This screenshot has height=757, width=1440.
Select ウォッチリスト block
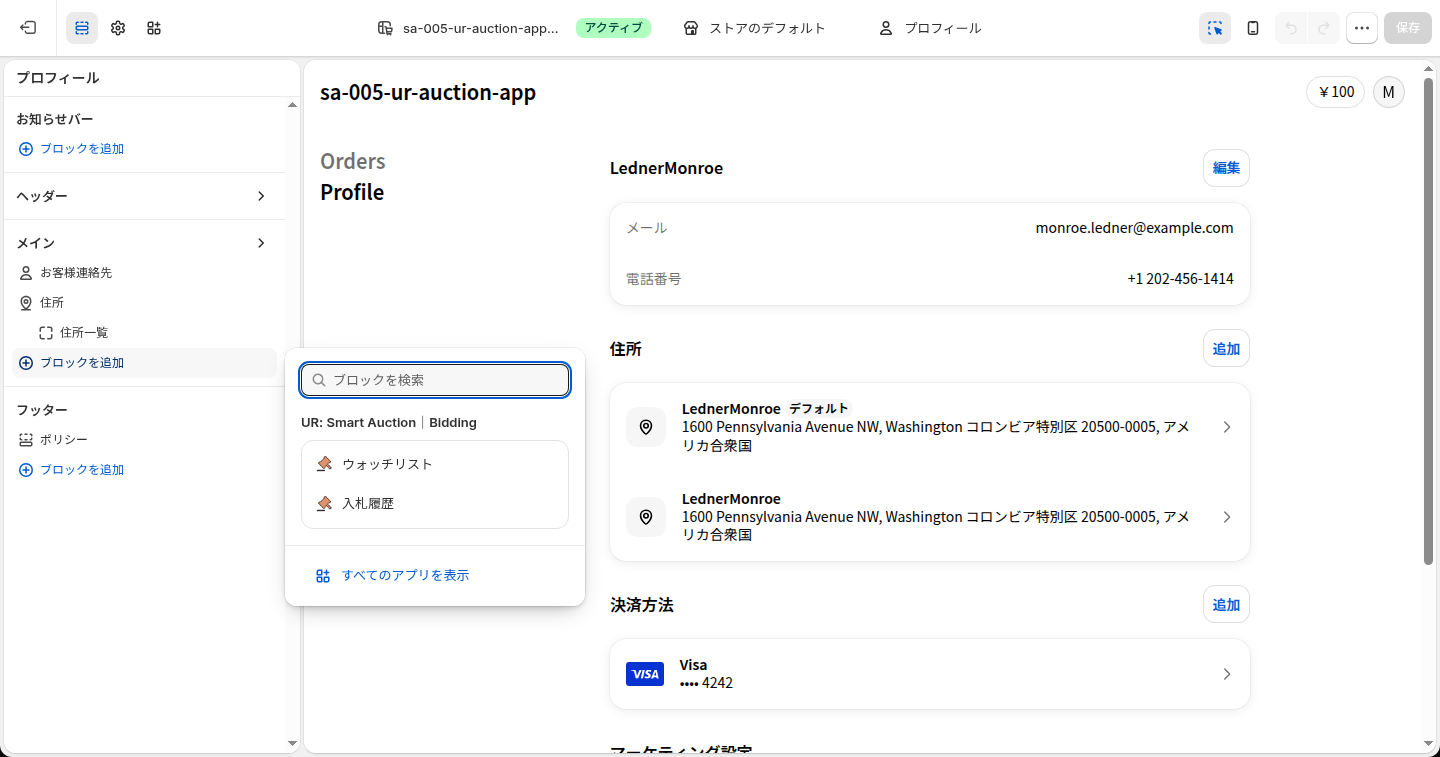435,464
